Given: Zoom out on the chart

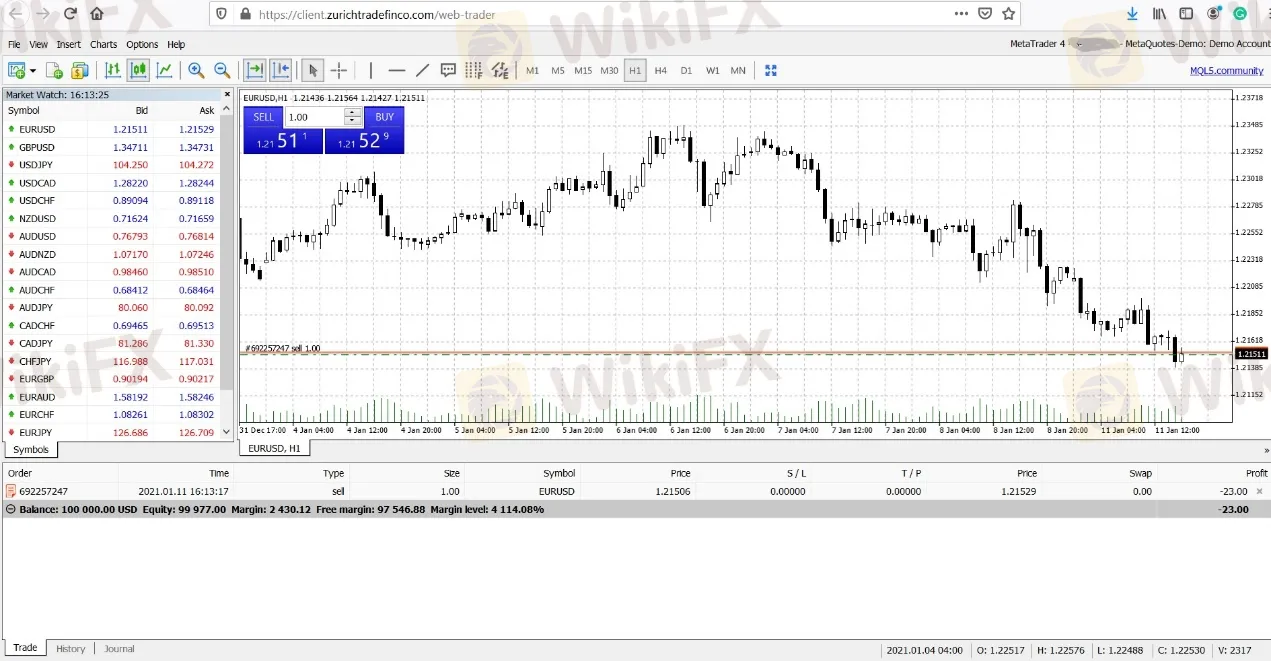Looking at the screenshot, I should point(222,71).
